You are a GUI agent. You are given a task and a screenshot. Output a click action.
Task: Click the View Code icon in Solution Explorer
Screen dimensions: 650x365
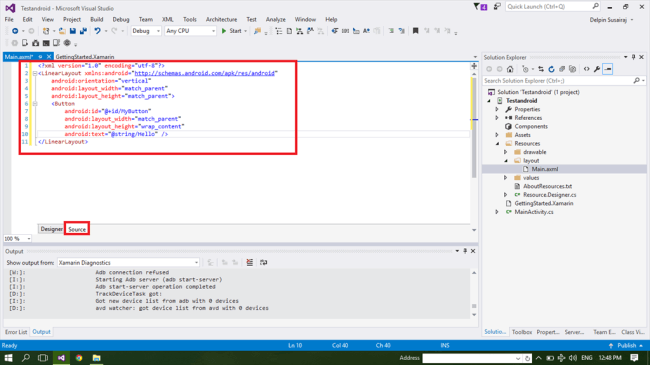click(x=587, y=69)
